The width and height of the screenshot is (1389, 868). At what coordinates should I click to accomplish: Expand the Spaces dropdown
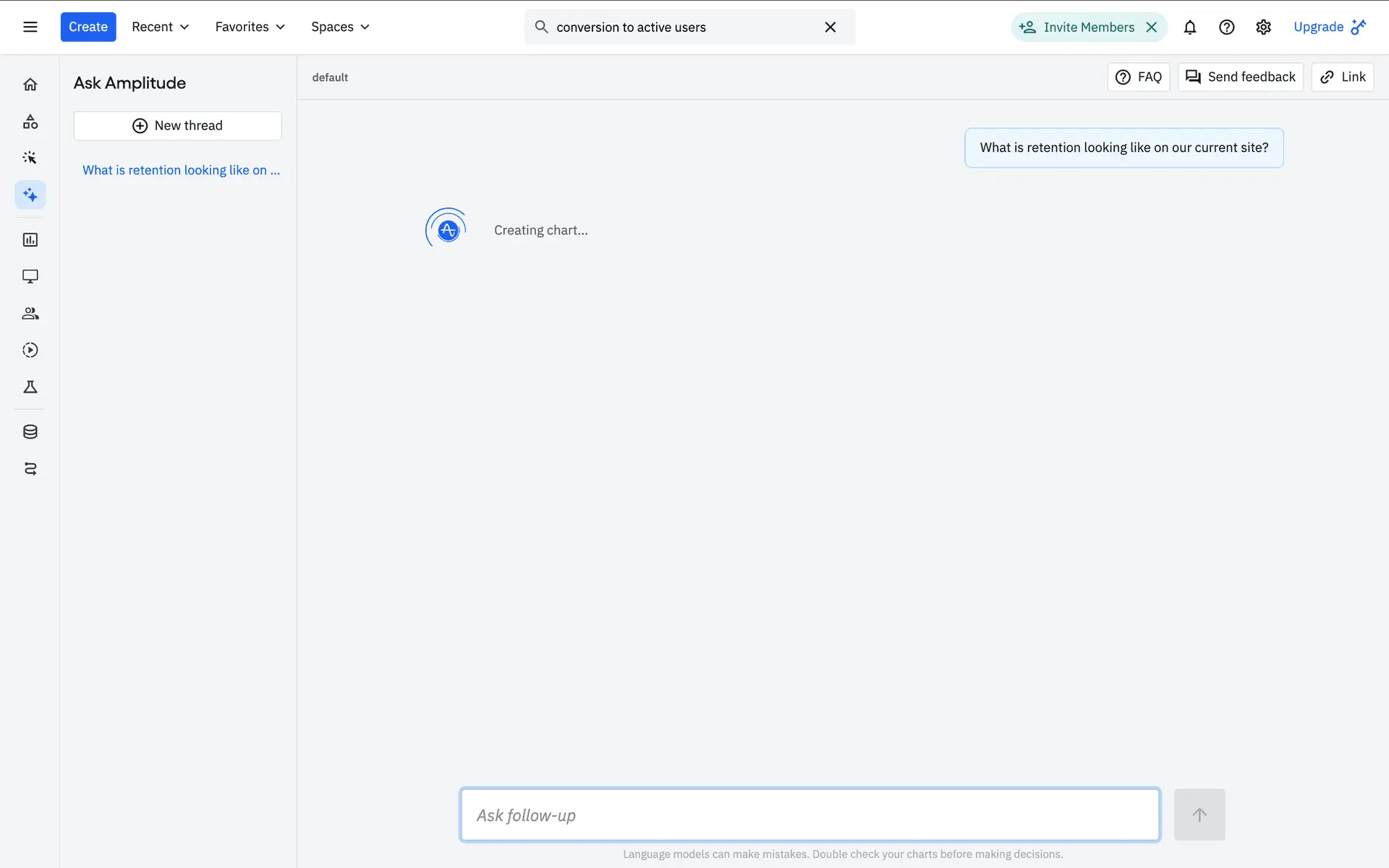[340, 27]
